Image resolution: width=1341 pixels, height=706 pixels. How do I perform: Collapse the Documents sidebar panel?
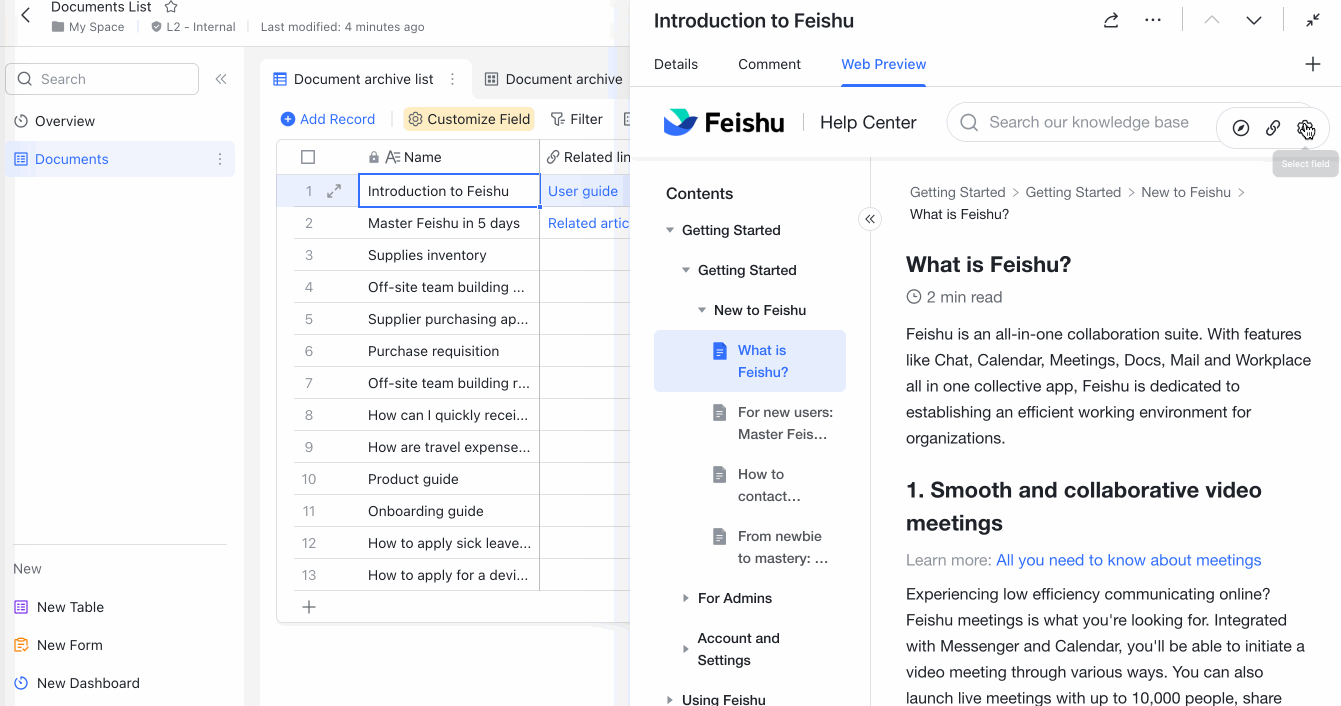pos(221,79)
